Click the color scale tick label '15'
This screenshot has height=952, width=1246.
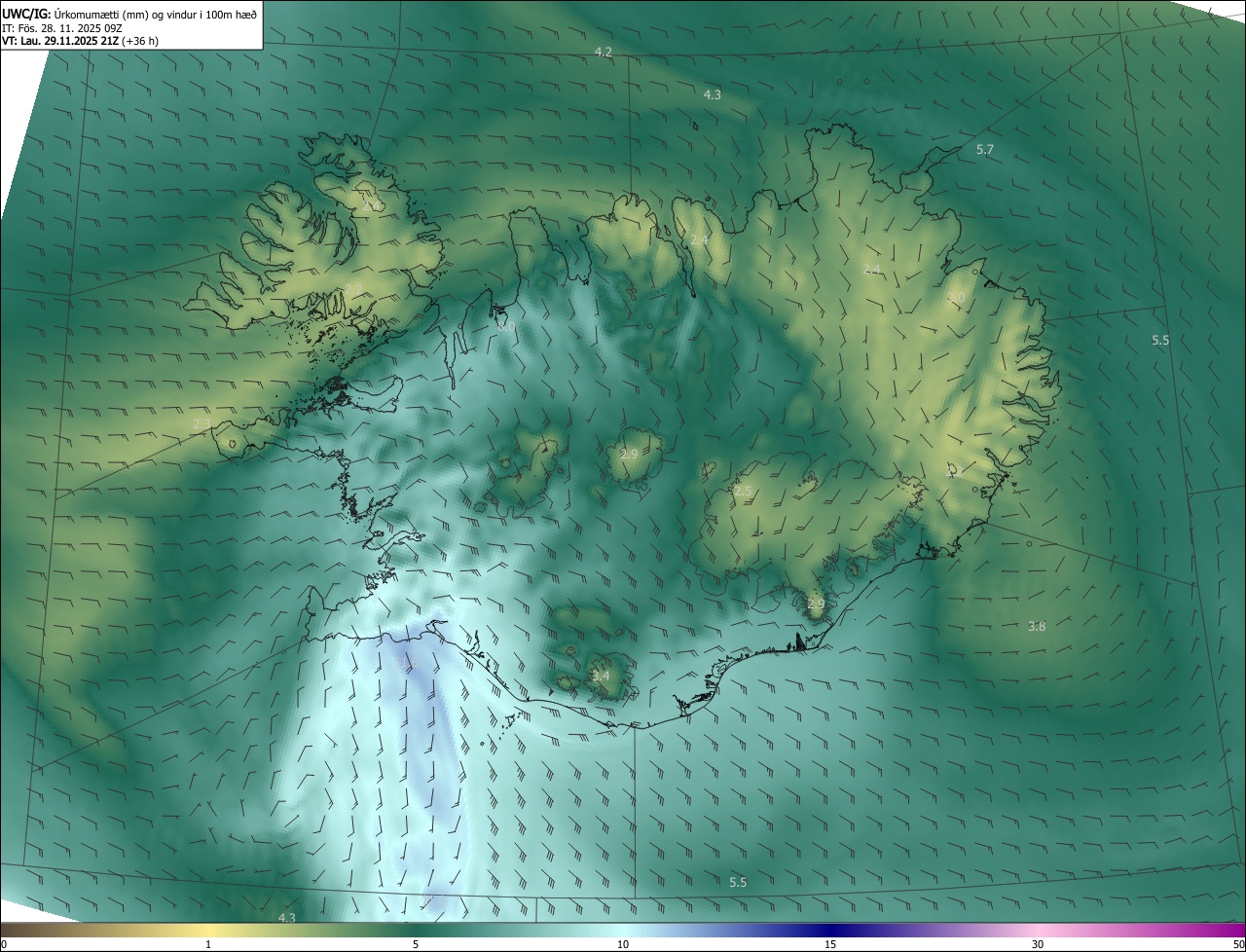(830, 945)
